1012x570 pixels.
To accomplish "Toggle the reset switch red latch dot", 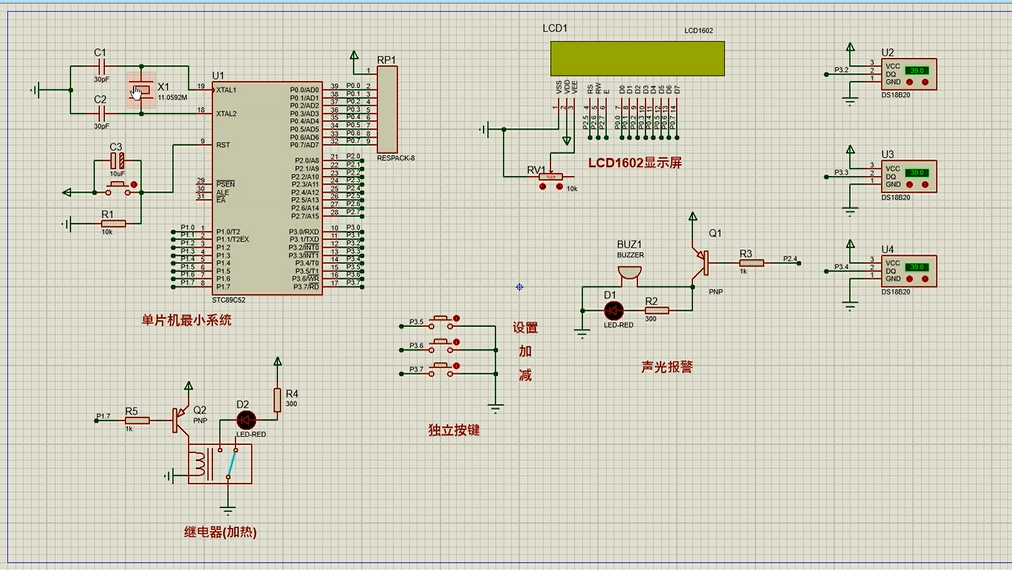I will tap(136, 184).
